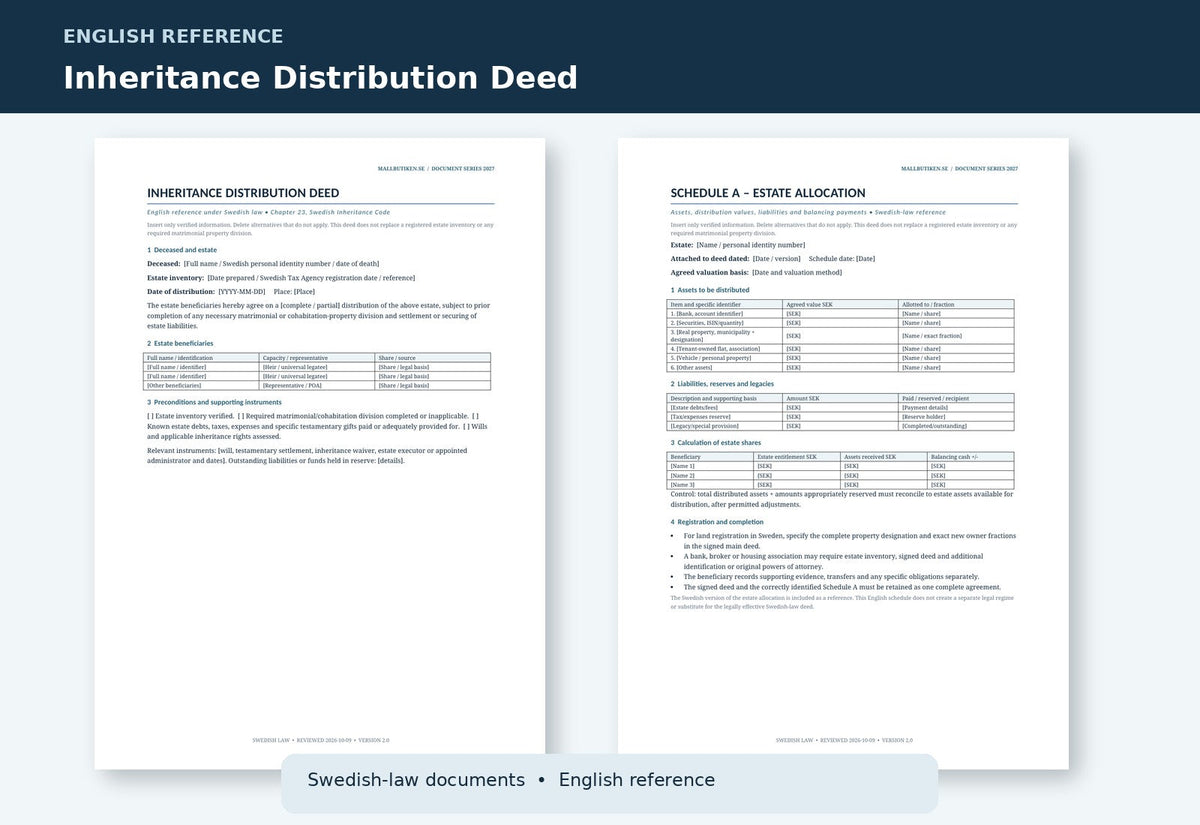
Task: Click the 'SCHEDULE A – ESTATE ALLOCATION' page heading
Action: 768,193
